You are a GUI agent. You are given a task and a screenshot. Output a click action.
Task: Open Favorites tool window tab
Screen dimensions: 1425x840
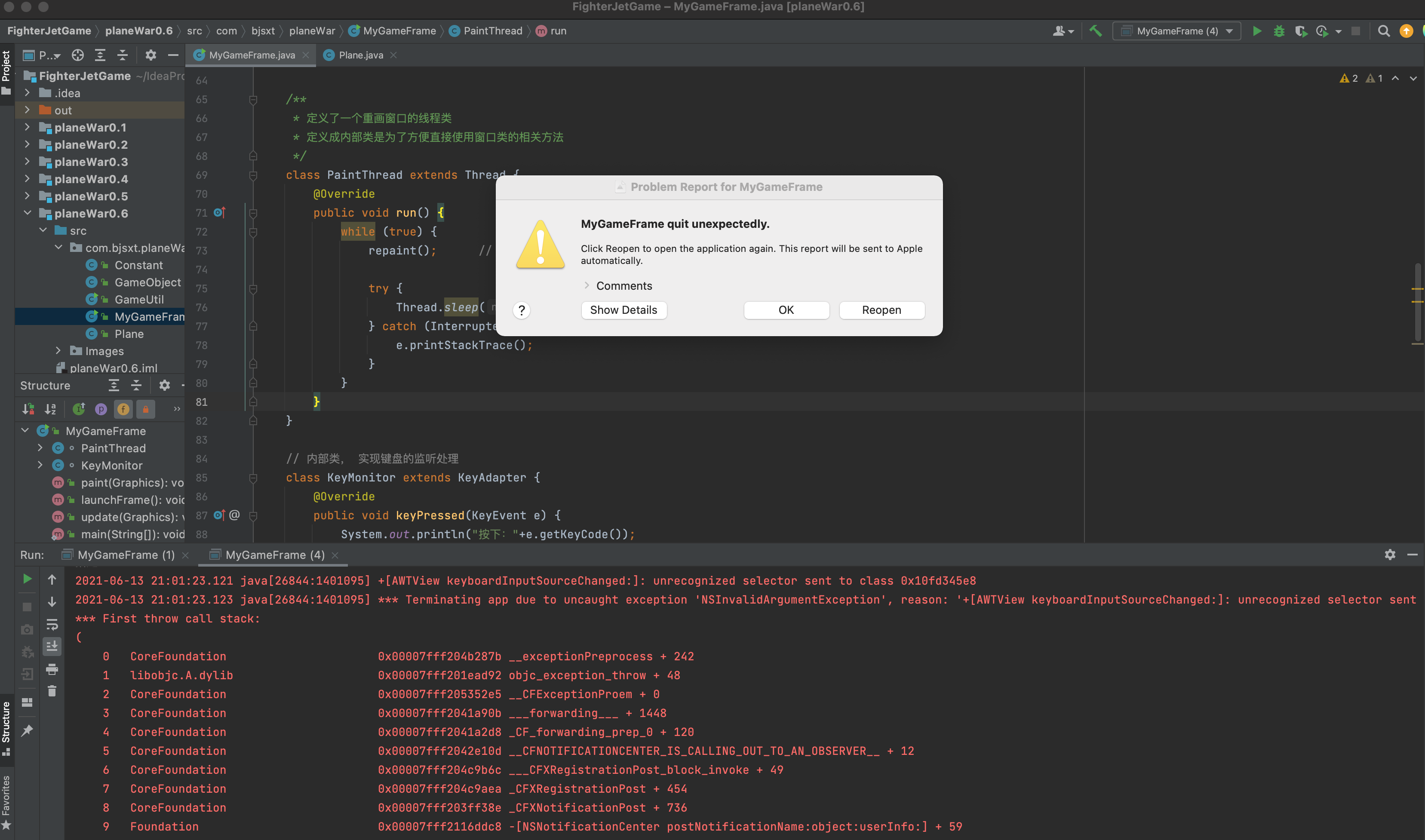pyautogui.click(x=6, y=803)
